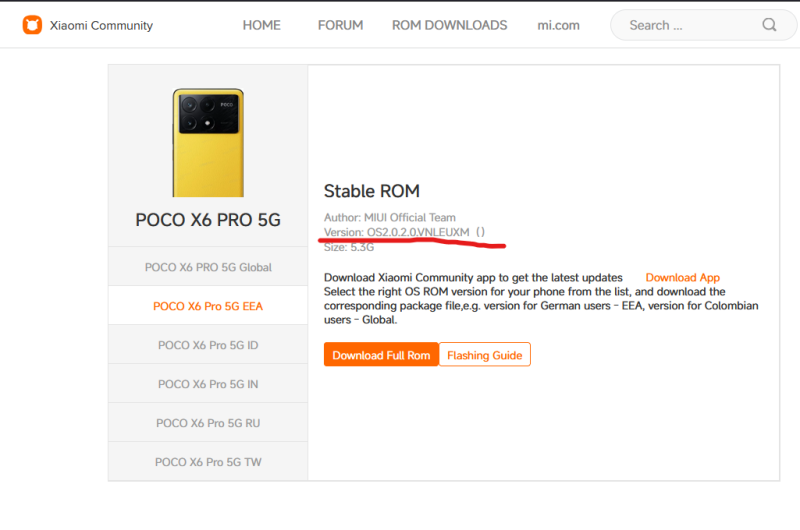Click the search magnifier icon
This screenshot has height=530, width=800.
pyautogui.click(x=769, y=25)
